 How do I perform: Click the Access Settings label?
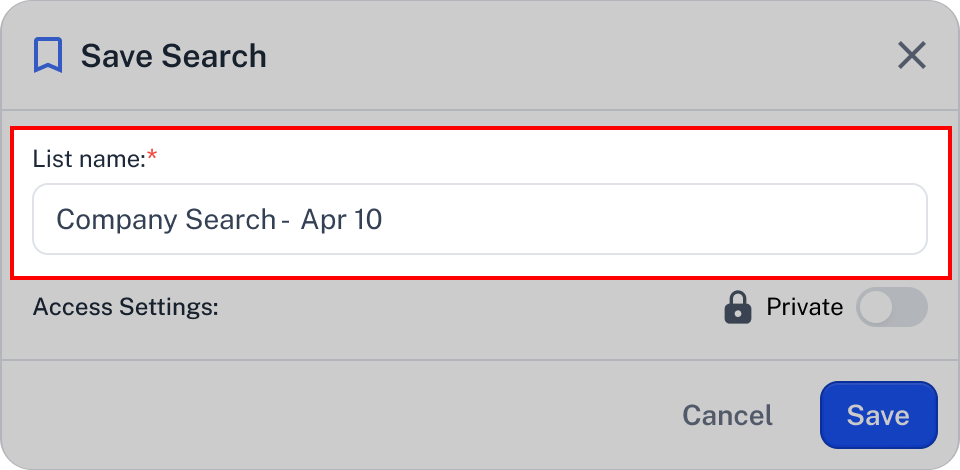(x=126, y=307)
